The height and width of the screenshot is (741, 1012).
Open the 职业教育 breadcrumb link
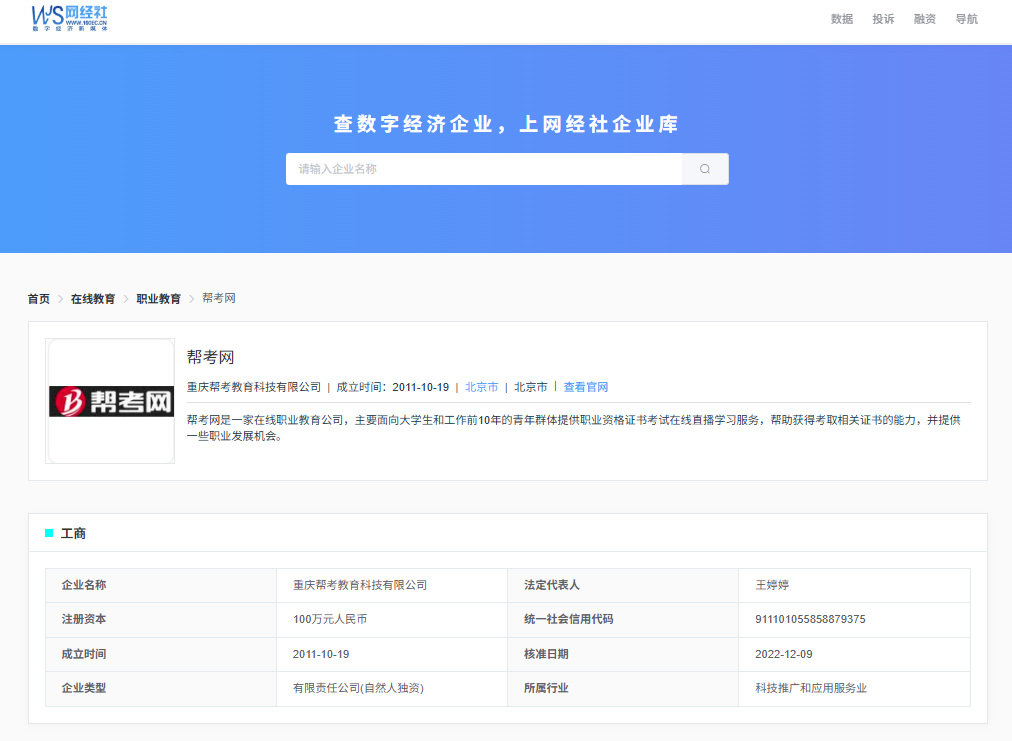tap(159, 299)
